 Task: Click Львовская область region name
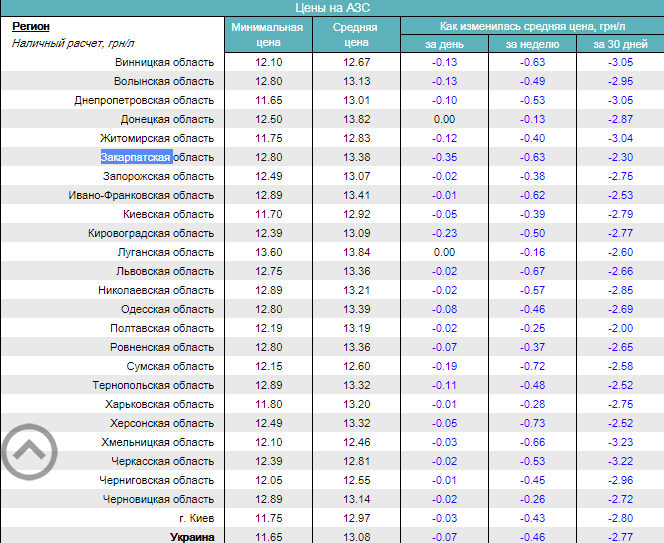(165, 271)
